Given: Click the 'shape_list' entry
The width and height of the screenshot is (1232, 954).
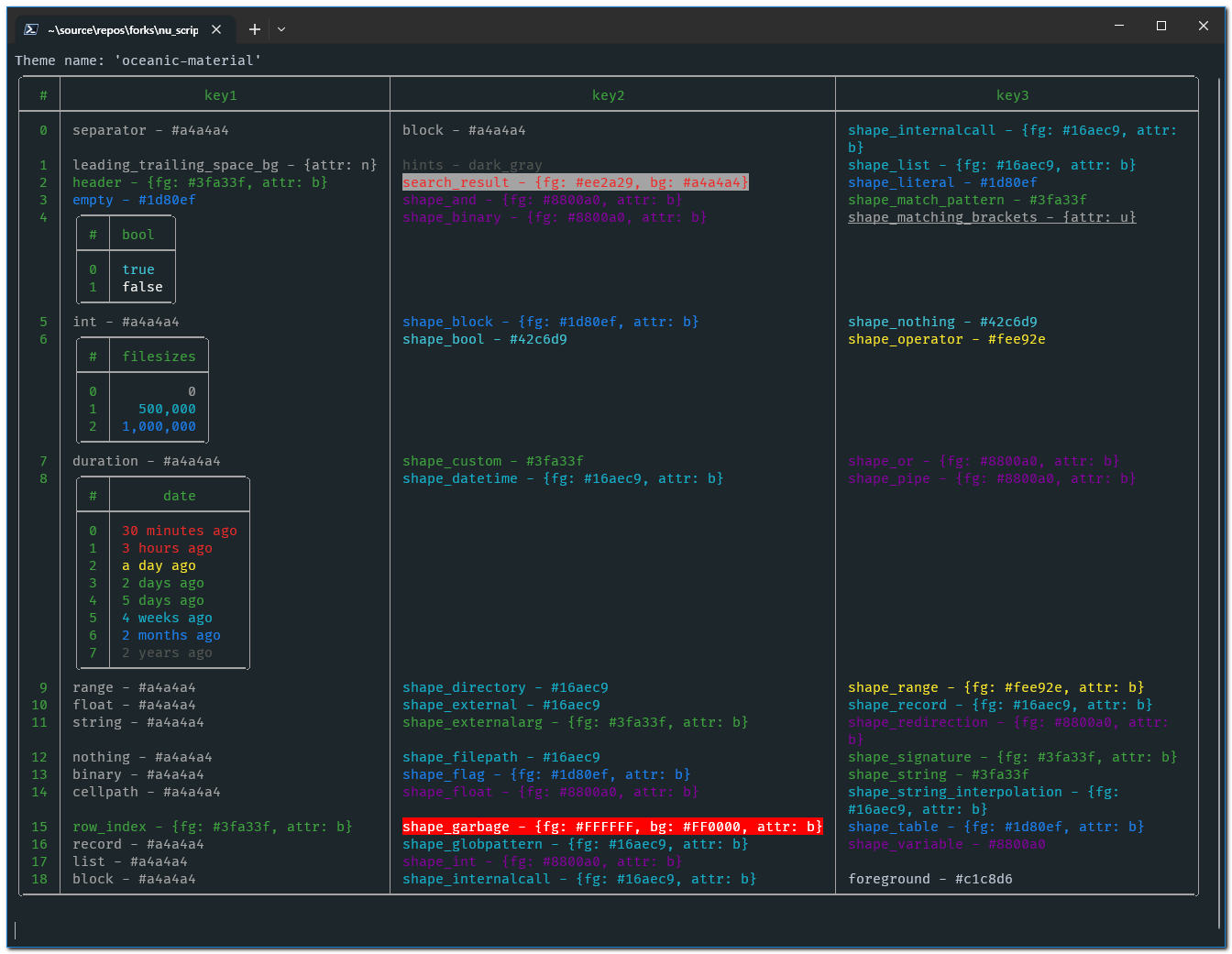Looking at the screenshot, I should 992,165.
